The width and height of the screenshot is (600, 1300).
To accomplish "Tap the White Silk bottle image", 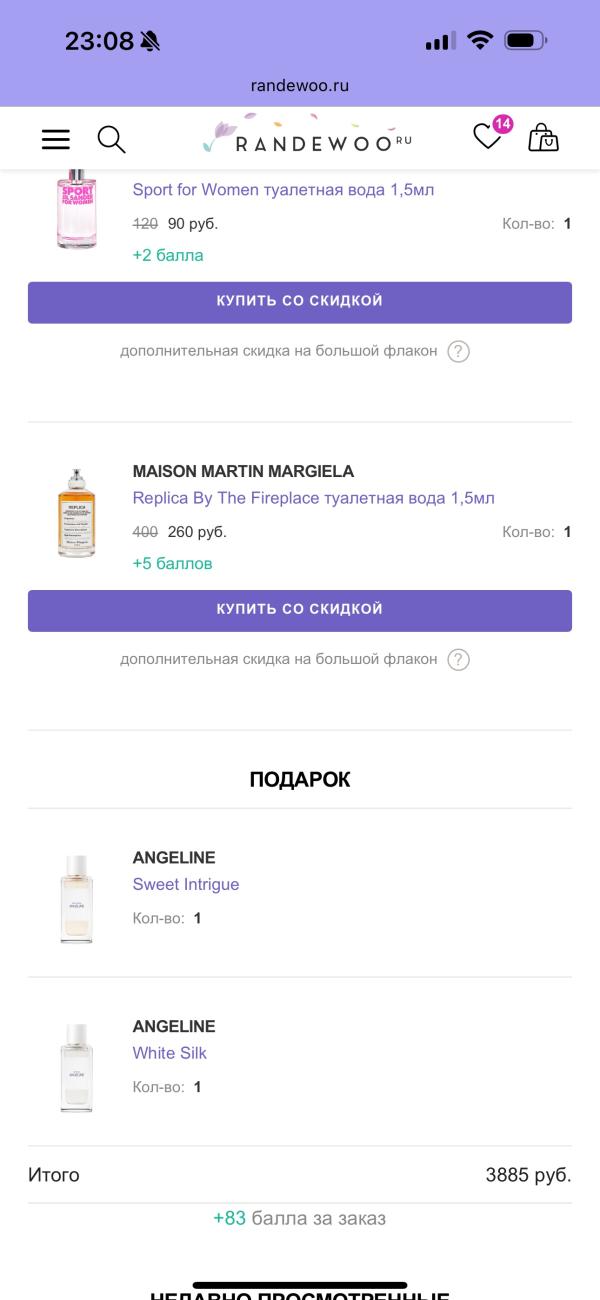I will (77, 1067).
